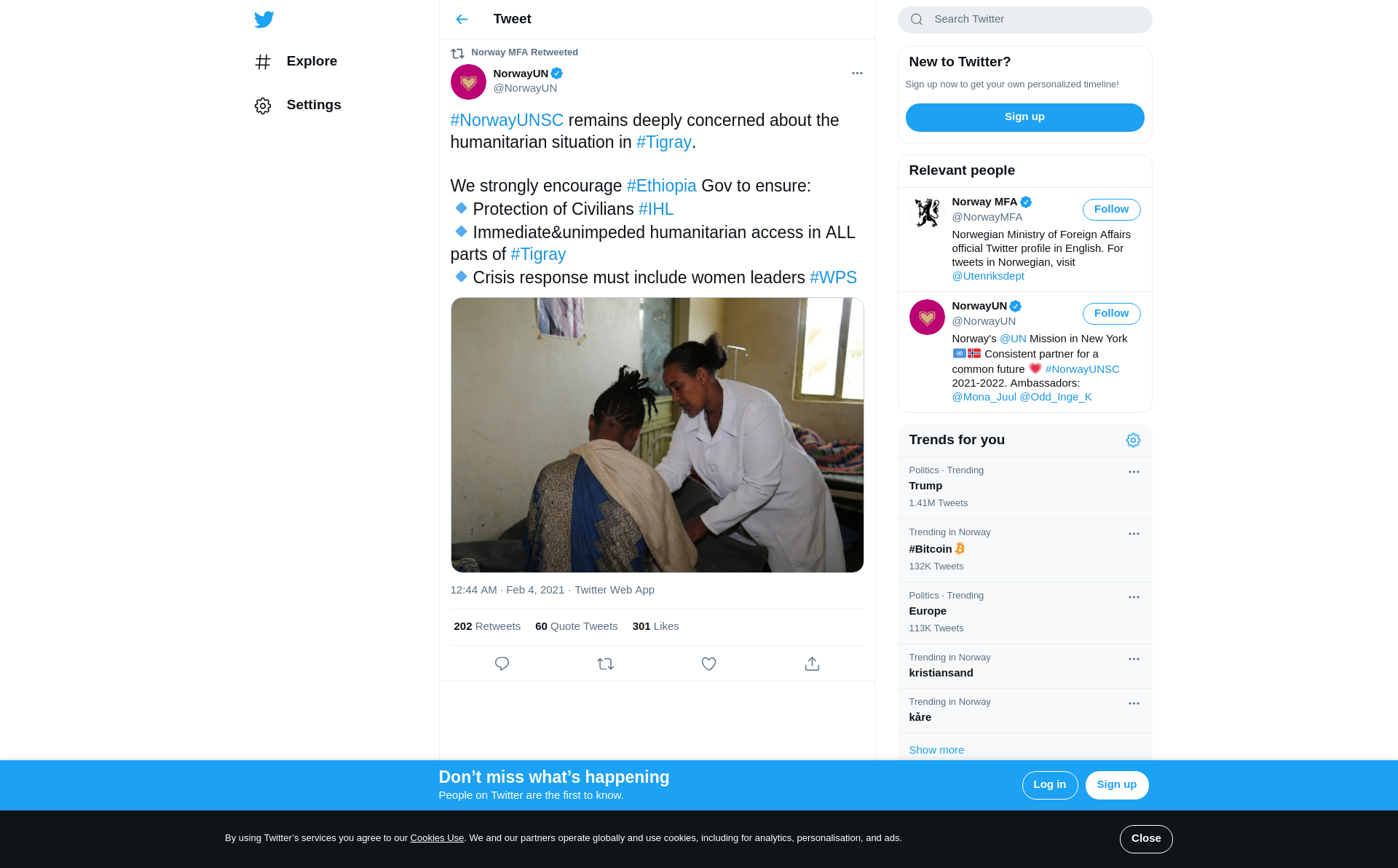Go back using the arrow icon
Viewport: 1398px width, 868px height.
(x=462, y=20)
